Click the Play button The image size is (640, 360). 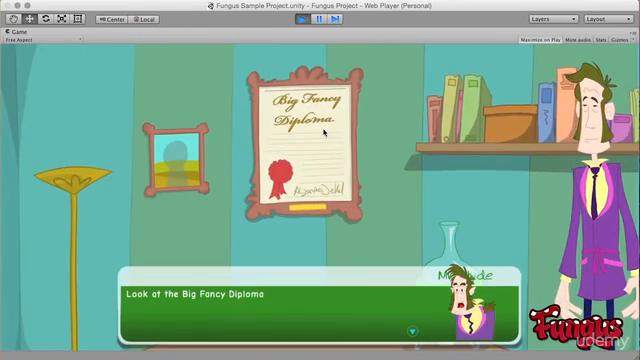303,19
